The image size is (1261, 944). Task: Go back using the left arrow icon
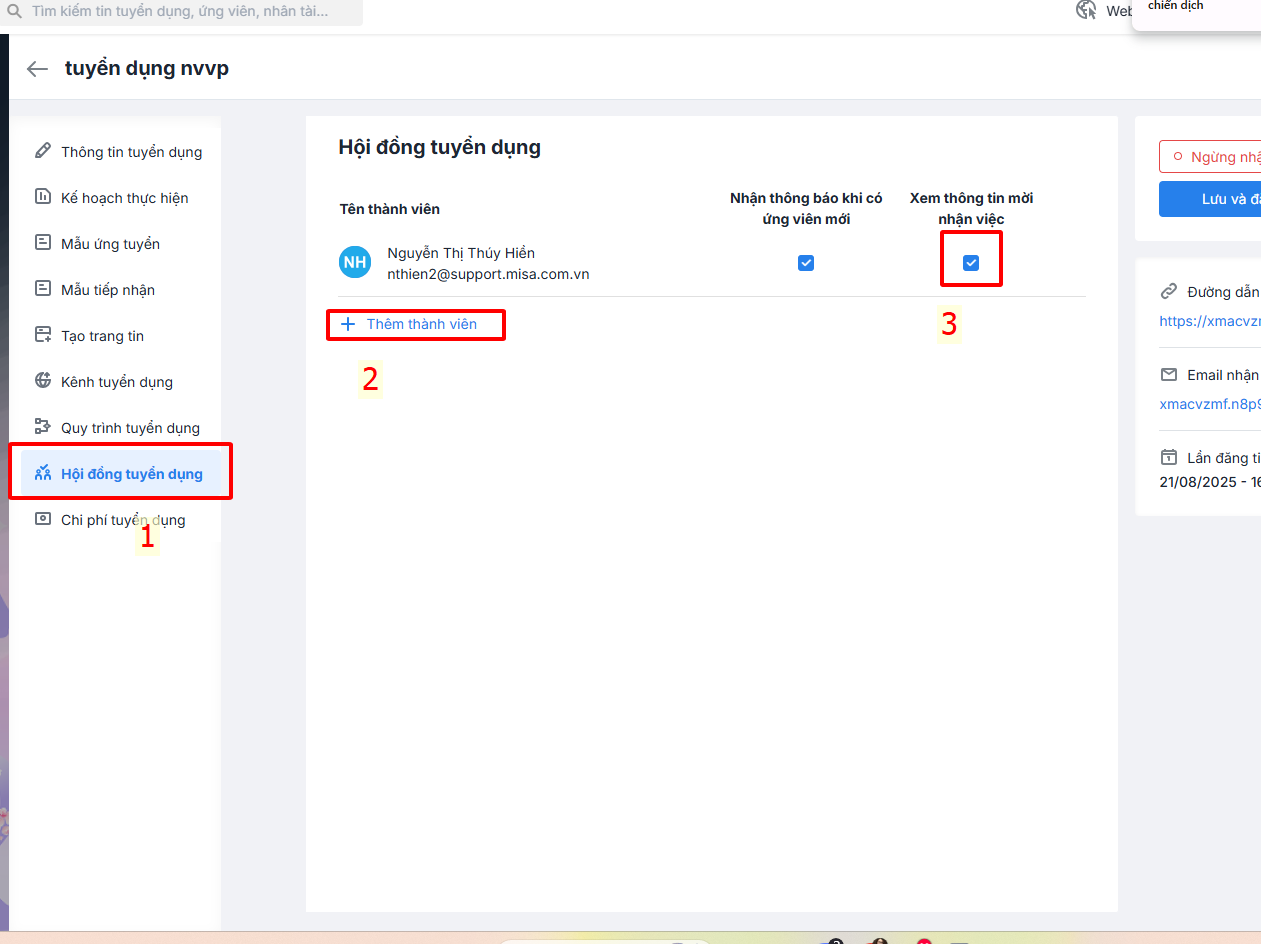click(37, 69)
